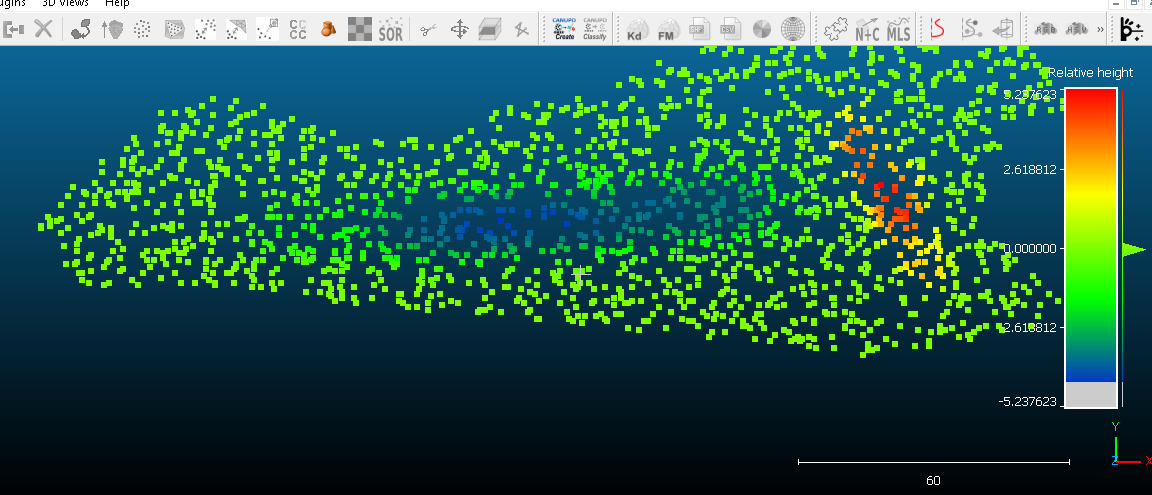Run the Fast Marching (FM) plugin icon
1152x495 pixels.
667,30
